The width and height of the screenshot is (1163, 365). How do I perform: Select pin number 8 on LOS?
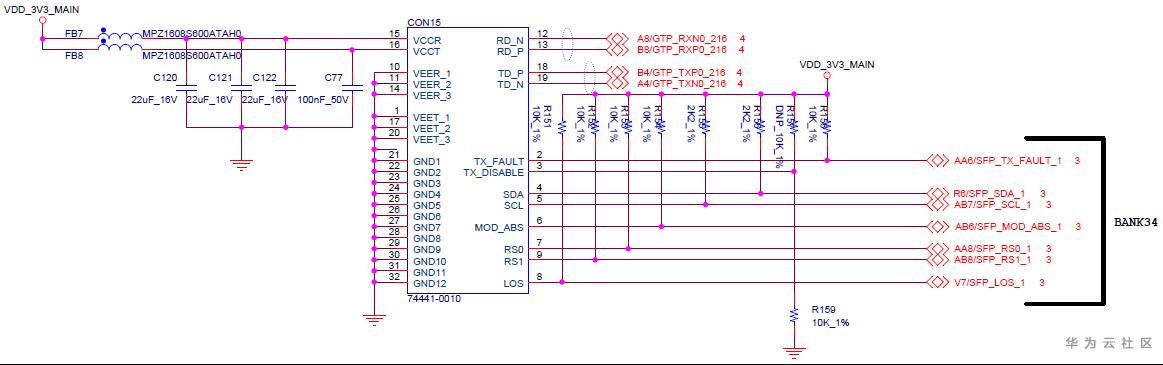click(x=539, y=277)
